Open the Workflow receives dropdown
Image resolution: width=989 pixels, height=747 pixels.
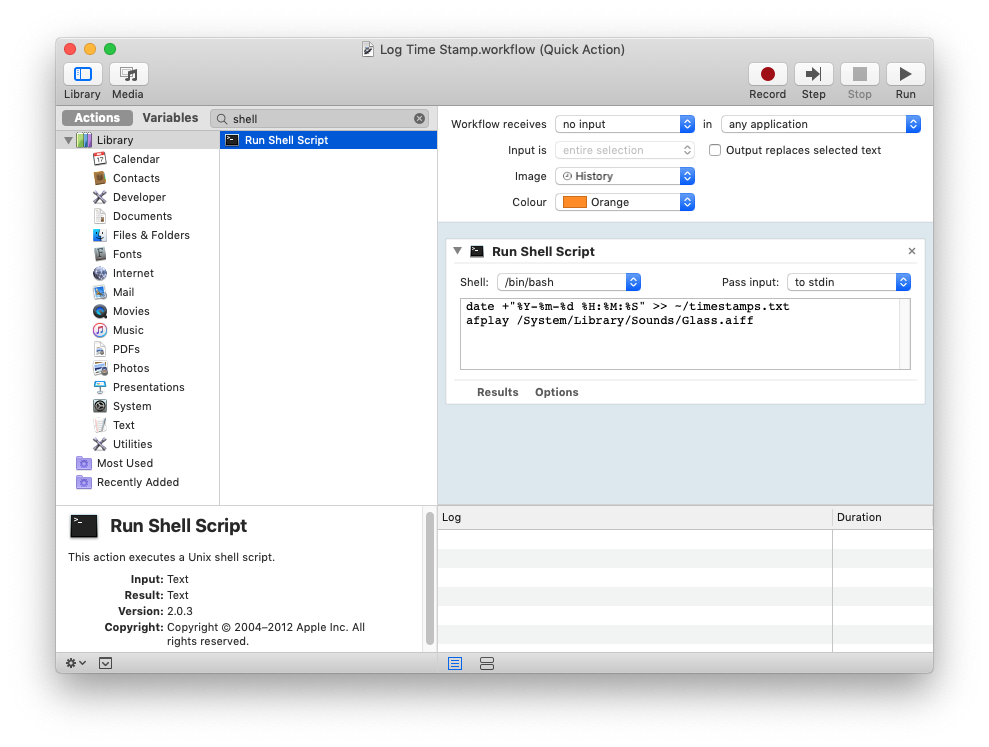pyautogui.click(x=624, y=124)
